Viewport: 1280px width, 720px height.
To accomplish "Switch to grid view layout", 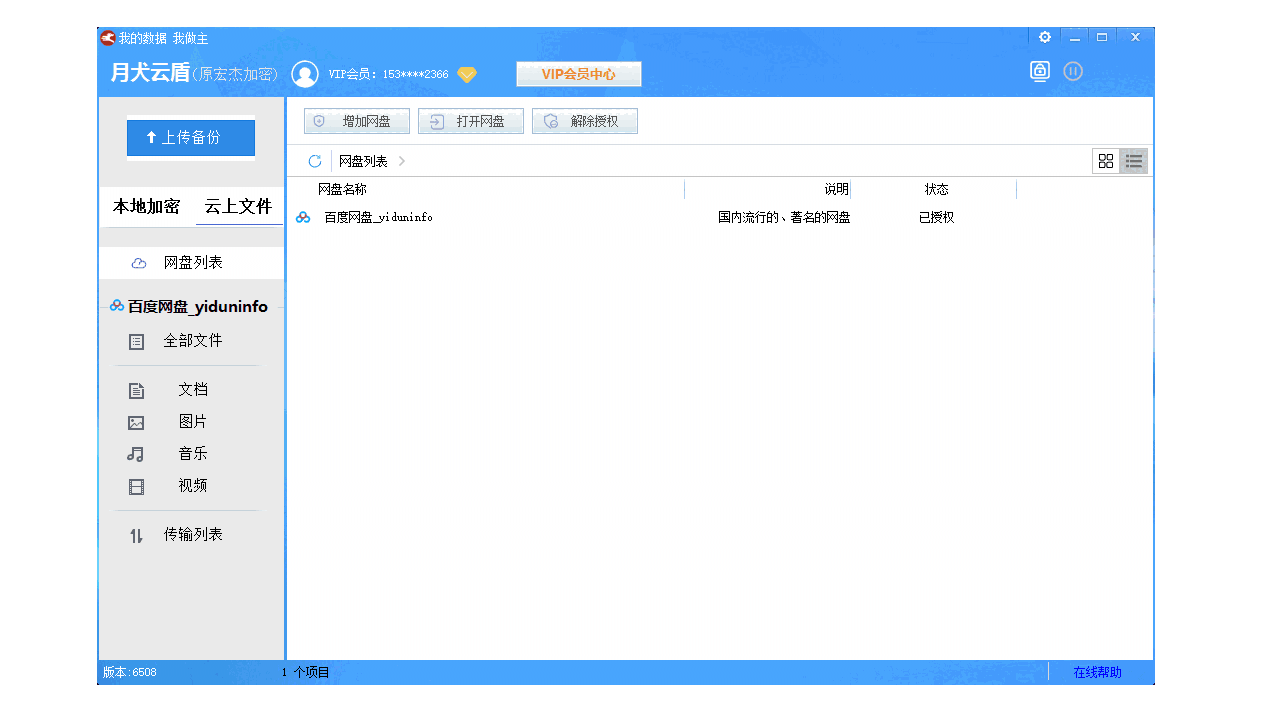I will click(x=1106, y=160).
